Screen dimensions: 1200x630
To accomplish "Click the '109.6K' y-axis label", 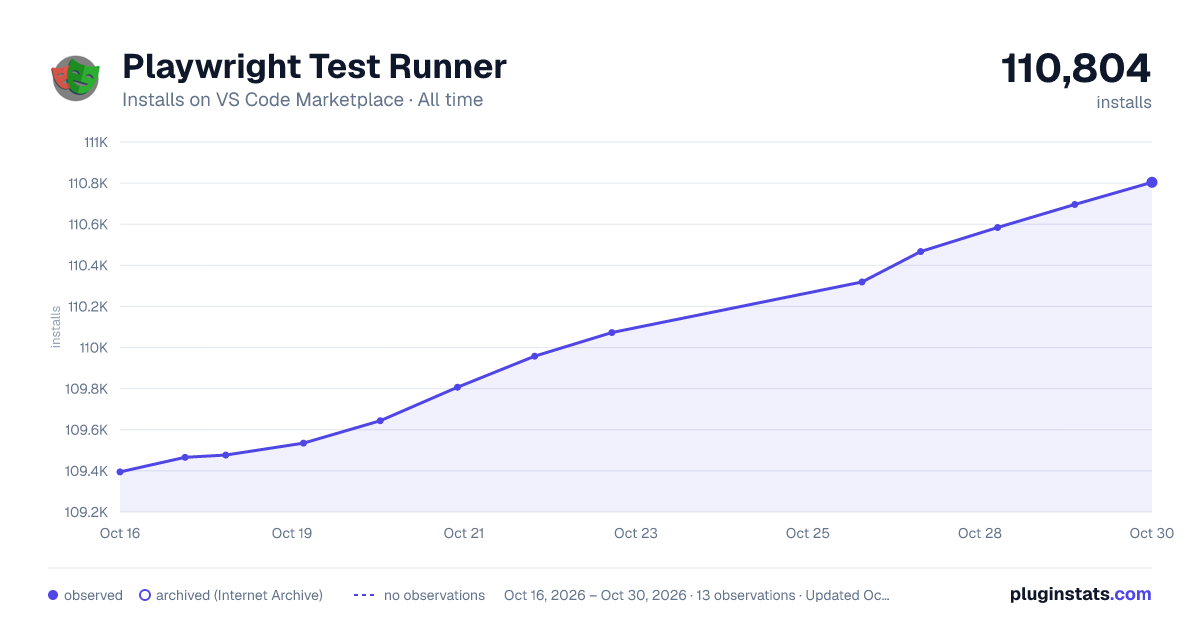I will (87, 430).
